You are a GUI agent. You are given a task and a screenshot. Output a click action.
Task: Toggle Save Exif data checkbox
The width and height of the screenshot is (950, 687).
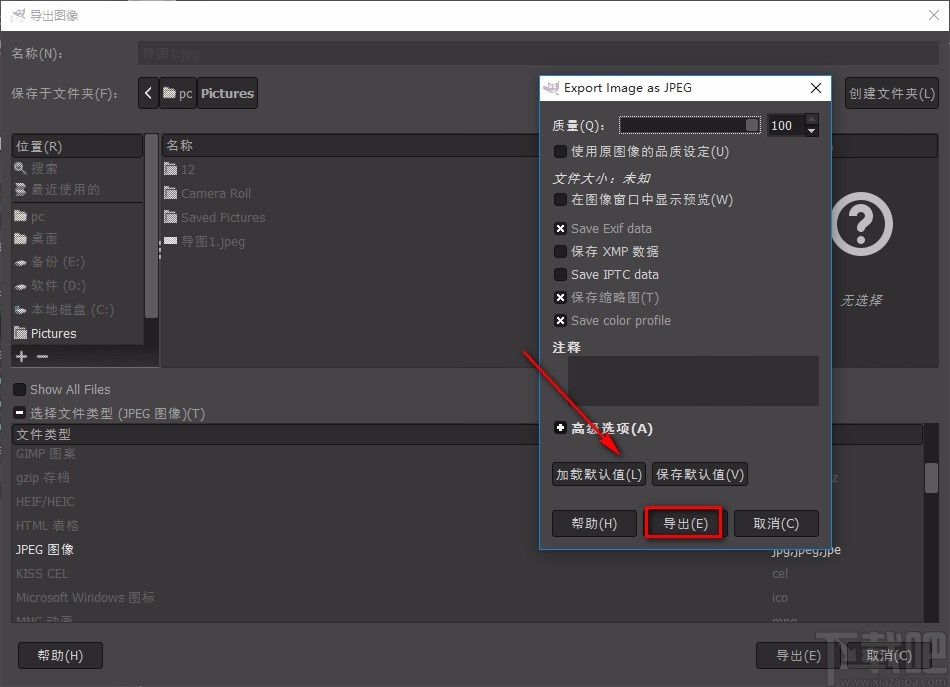point(560,228)
